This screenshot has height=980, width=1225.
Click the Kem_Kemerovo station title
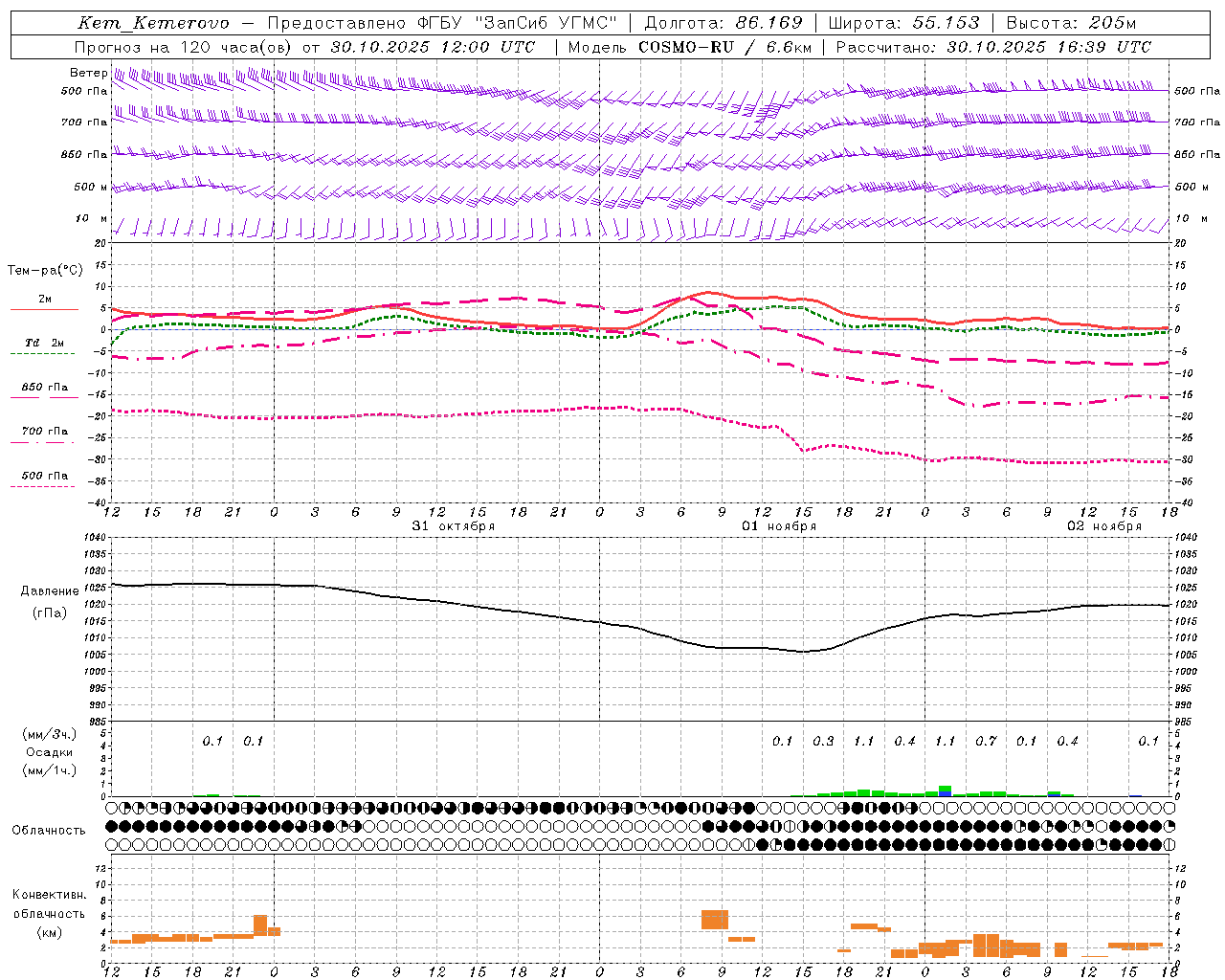point(154,23)
